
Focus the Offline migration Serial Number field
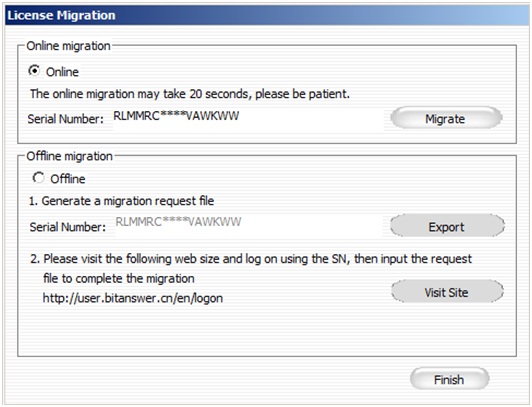[249, 225]
